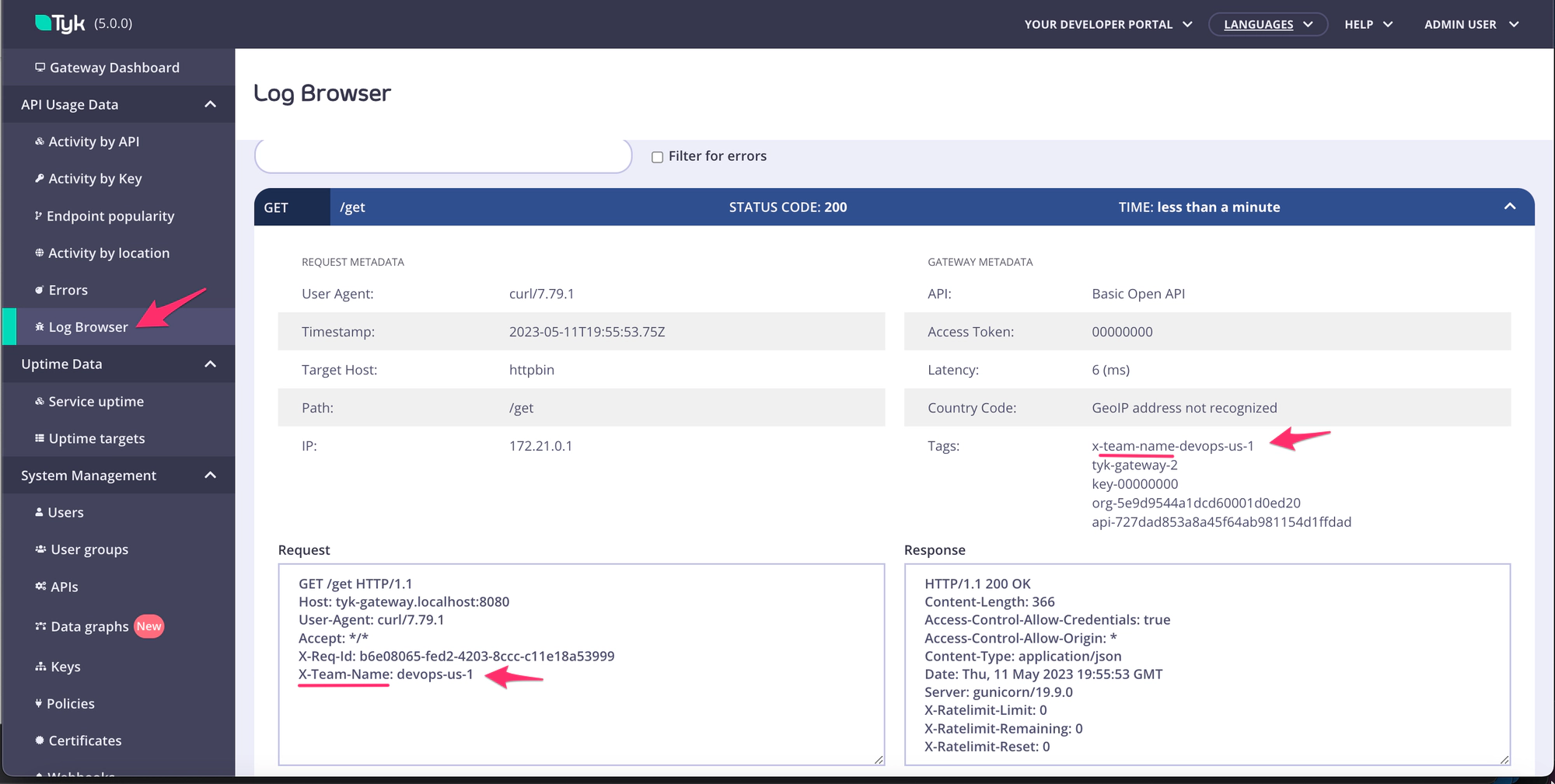
Task: Click the log search input field
Action: (442, 156)
